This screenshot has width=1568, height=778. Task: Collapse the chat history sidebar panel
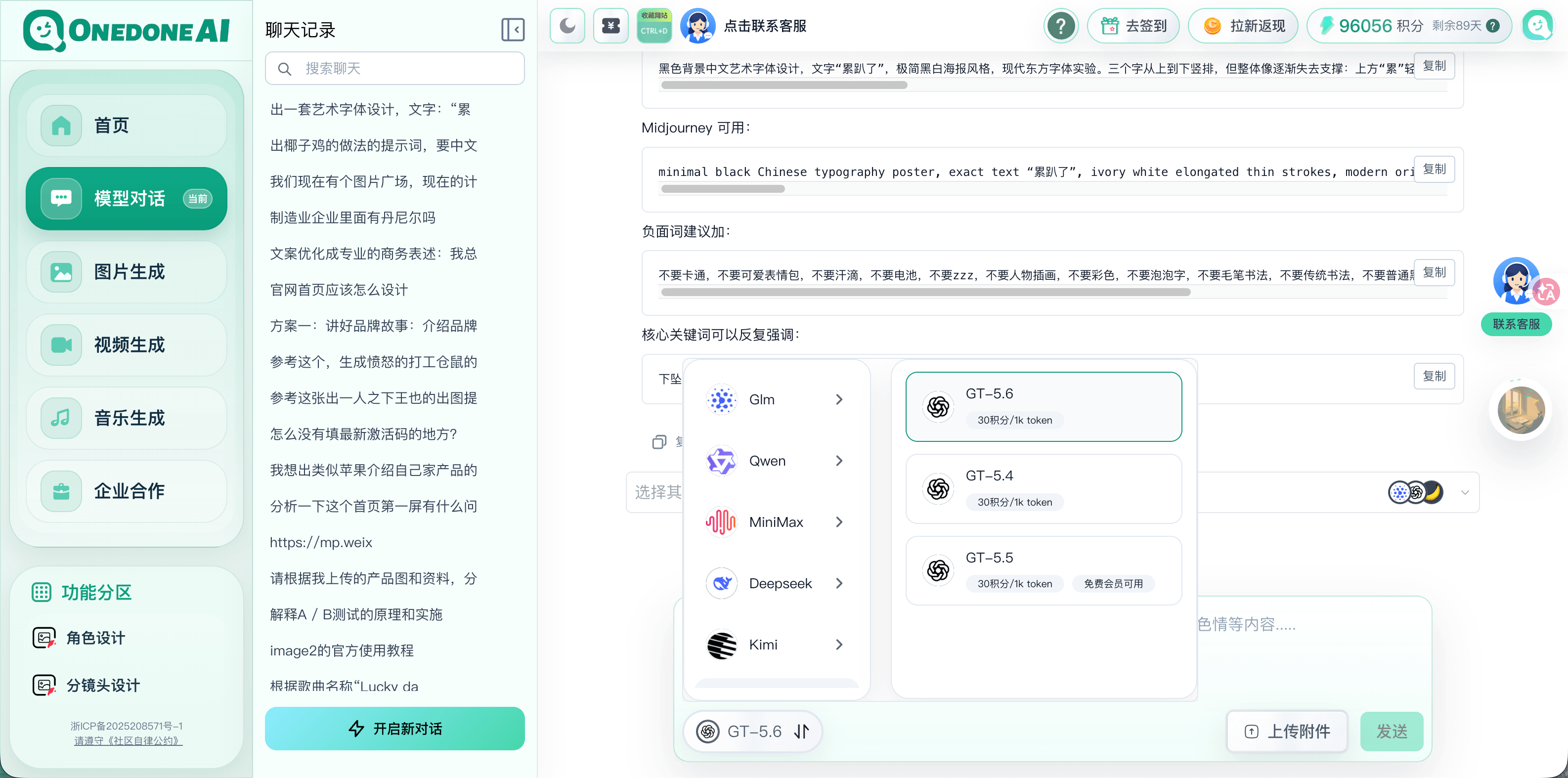point(513,29)
